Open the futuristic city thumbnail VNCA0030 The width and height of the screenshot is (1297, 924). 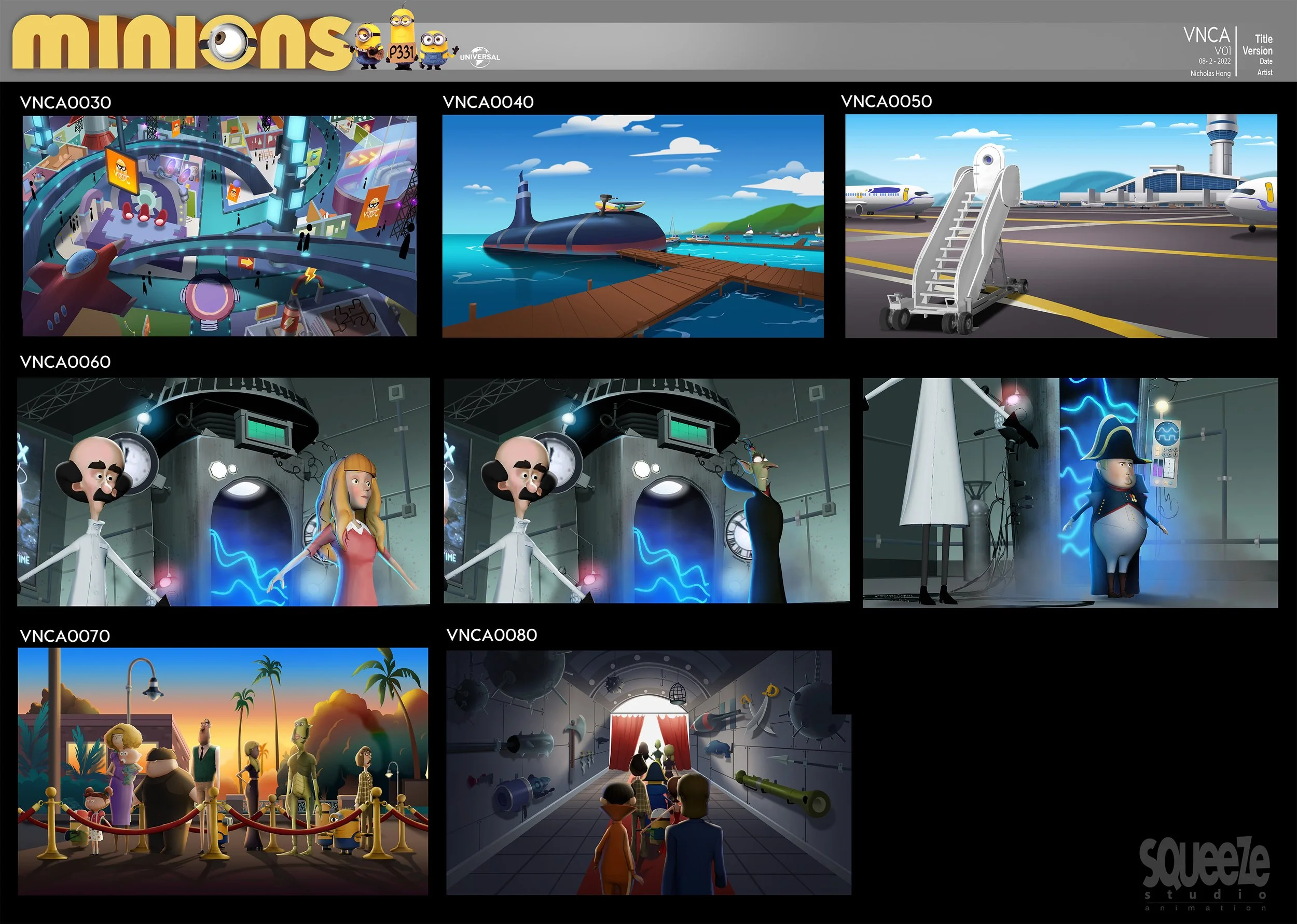tap(219, 226)
